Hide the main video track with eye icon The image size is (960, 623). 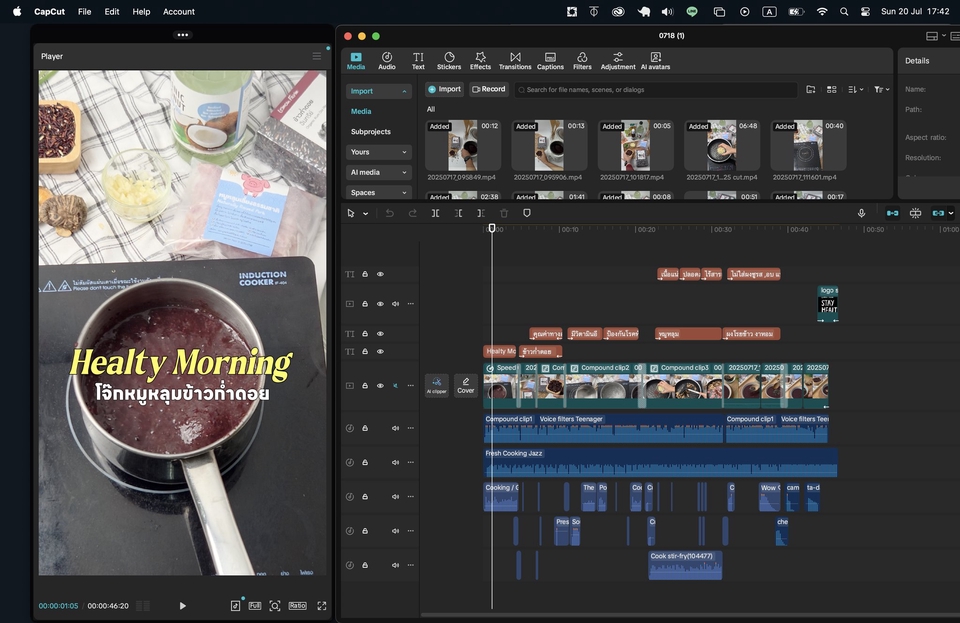380,386
